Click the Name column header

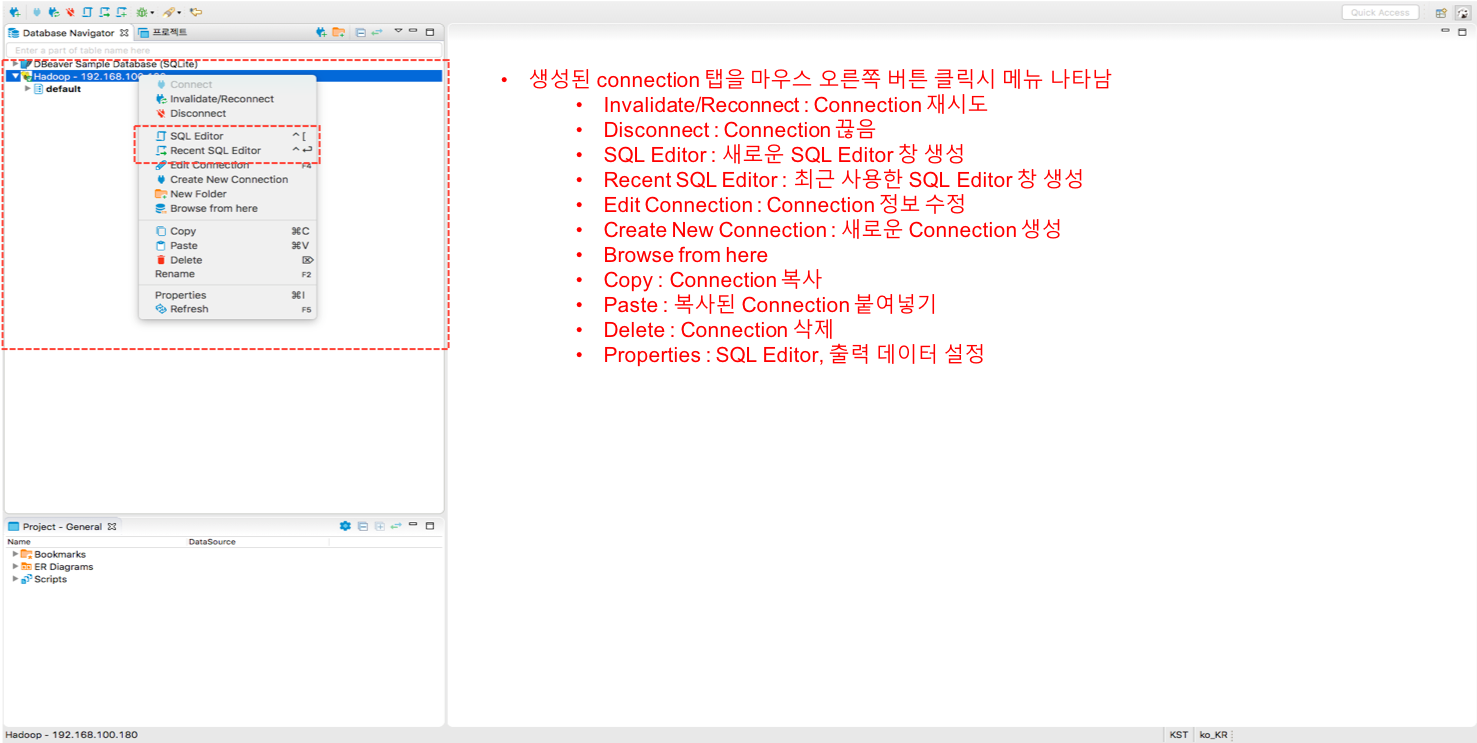(x=96, y=542)
